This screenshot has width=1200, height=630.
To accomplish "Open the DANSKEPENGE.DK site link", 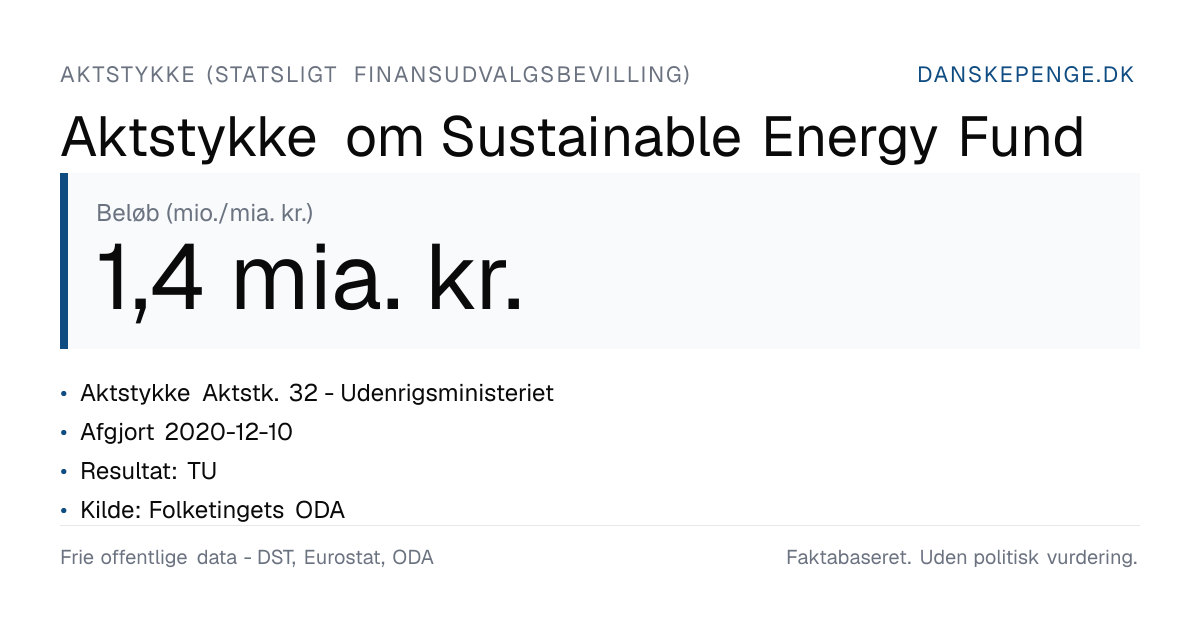I will click(1026, 75).
